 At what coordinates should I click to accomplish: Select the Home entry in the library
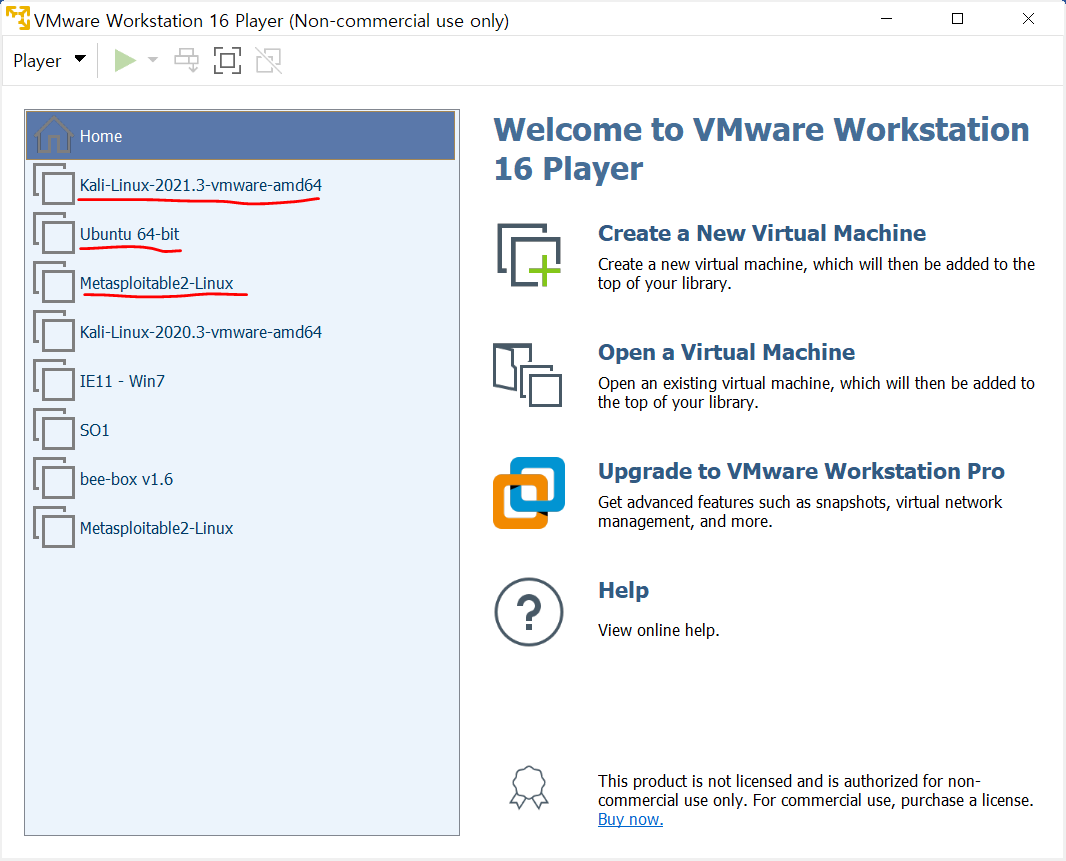[x=240, y=135]
